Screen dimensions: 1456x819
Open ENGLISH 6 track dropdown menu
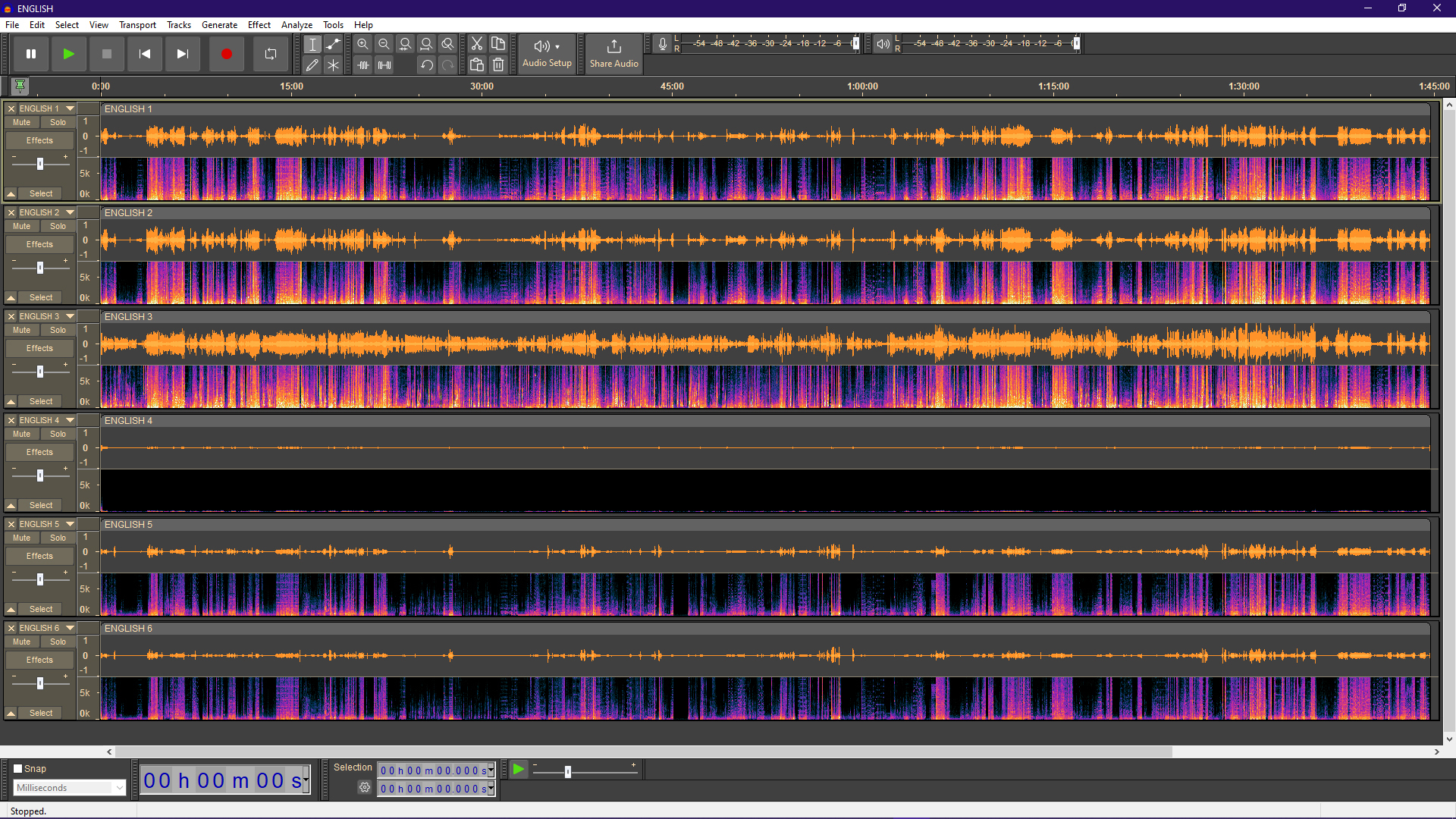point(70,628)
